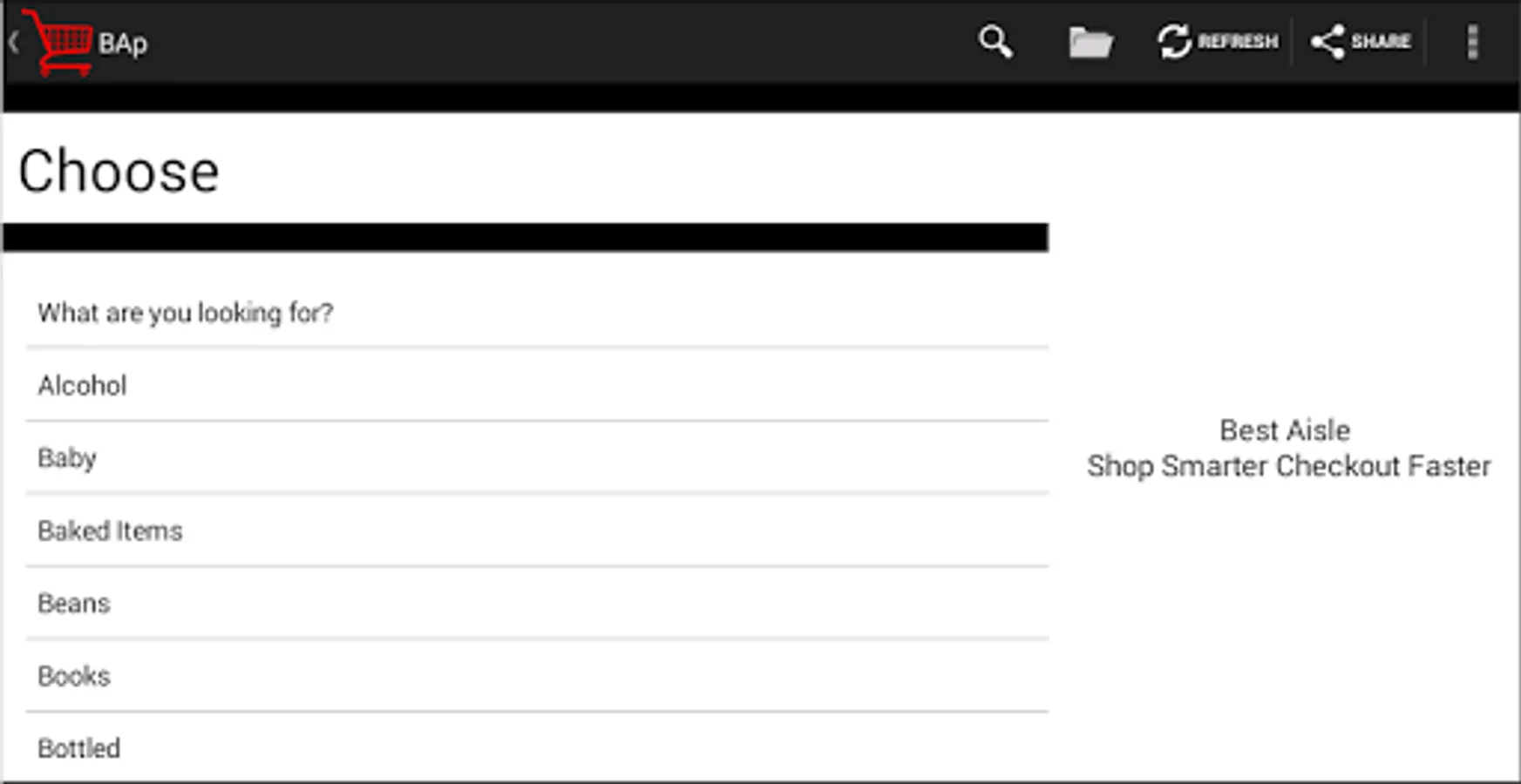Select the Bottled category
The height and width of the screenshot is (784, 1521).
point(79,747)
